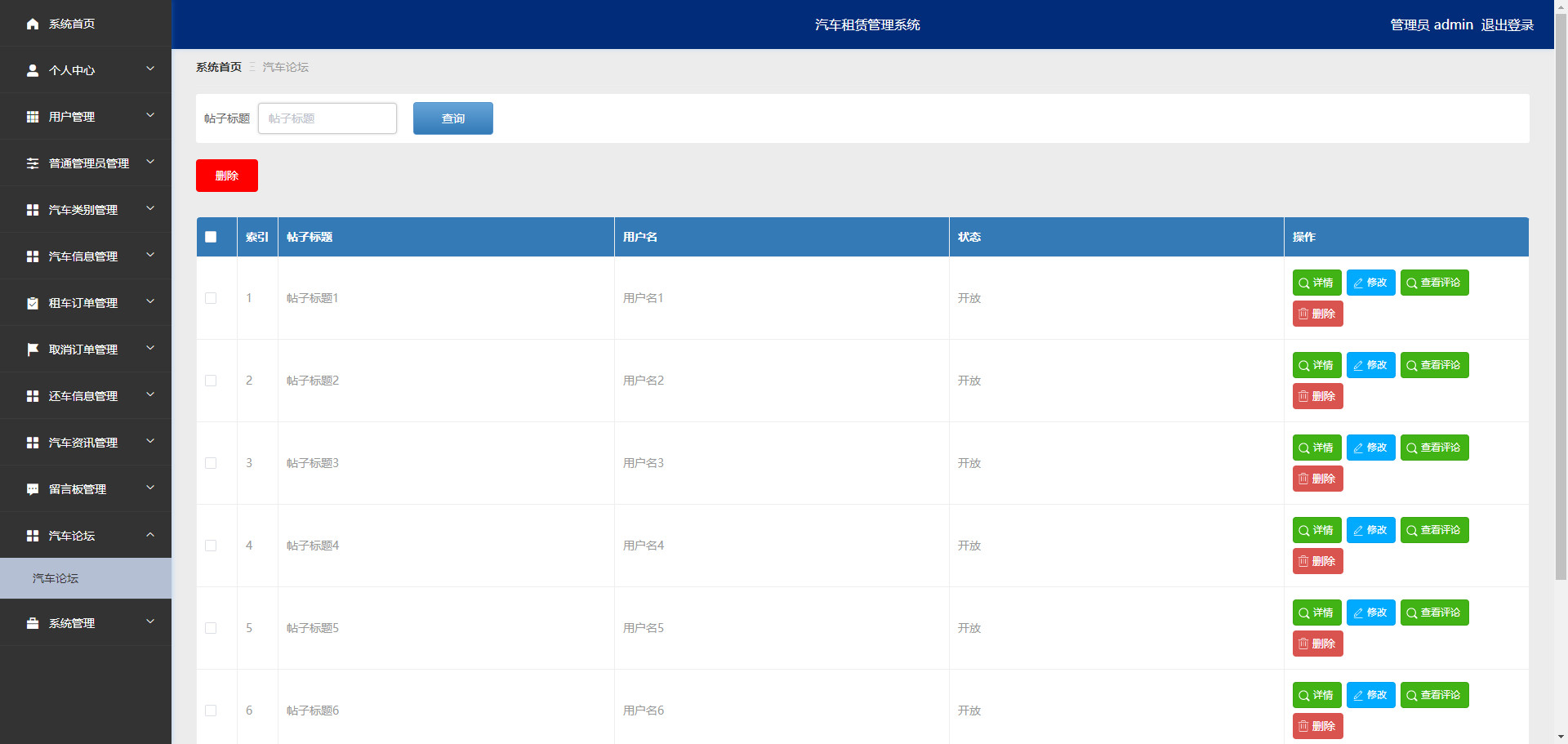This screenshot has width=1568, height=744.
Task: Click the sliders icon beside 普通管理员管理
Action: coord(33,163)
